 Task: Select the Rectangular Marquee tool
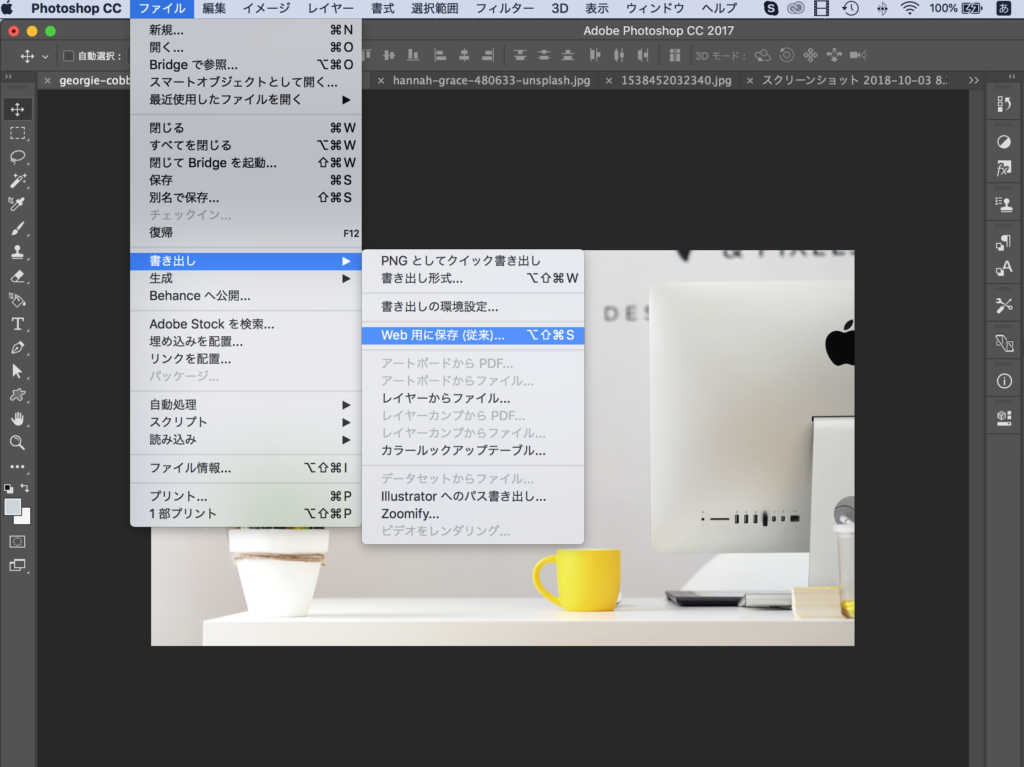pyautogui.click(x=18, y=133)
